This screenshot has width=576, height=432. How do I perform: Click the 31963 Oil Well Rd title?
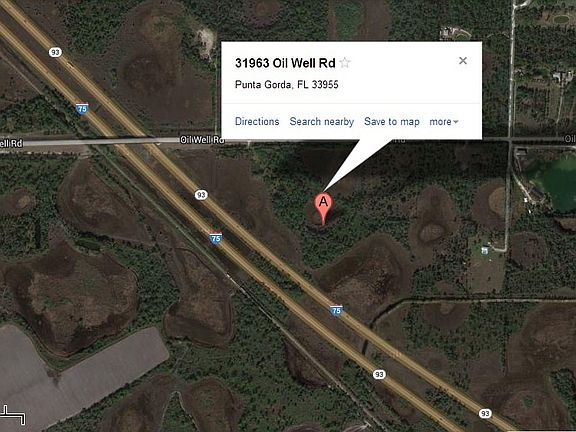coord(285,63)
